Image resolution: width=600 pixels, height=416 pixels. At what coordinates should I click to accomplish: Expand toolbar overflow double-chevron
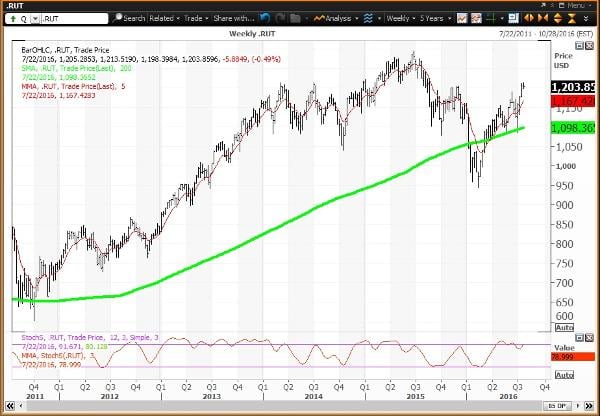tap(586, 18)
